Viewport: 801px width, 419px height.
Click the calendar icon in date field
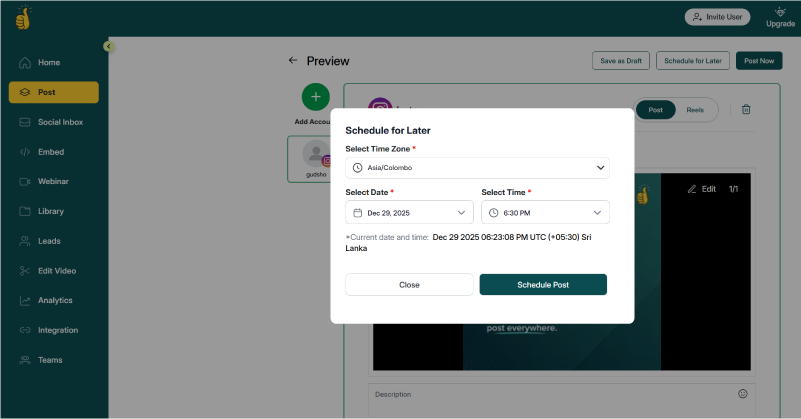click(x=358, y=213)
